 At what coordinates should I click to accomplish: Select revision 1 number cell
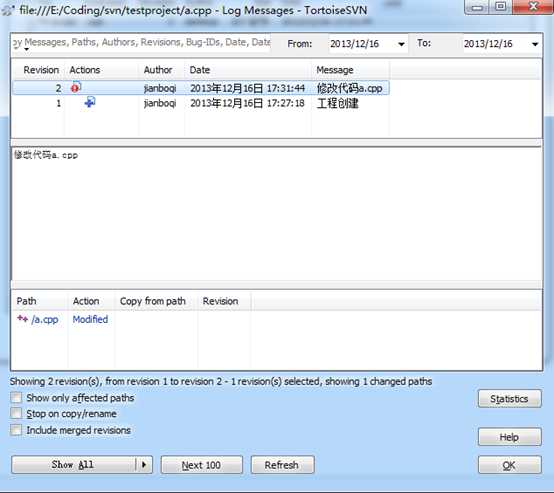tap(59, 103)
